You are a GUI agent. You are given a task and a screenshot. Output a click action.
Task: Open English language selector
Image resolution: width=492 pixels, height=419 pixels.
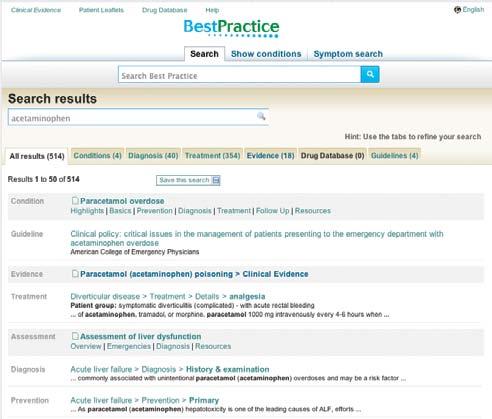[469, 10]
